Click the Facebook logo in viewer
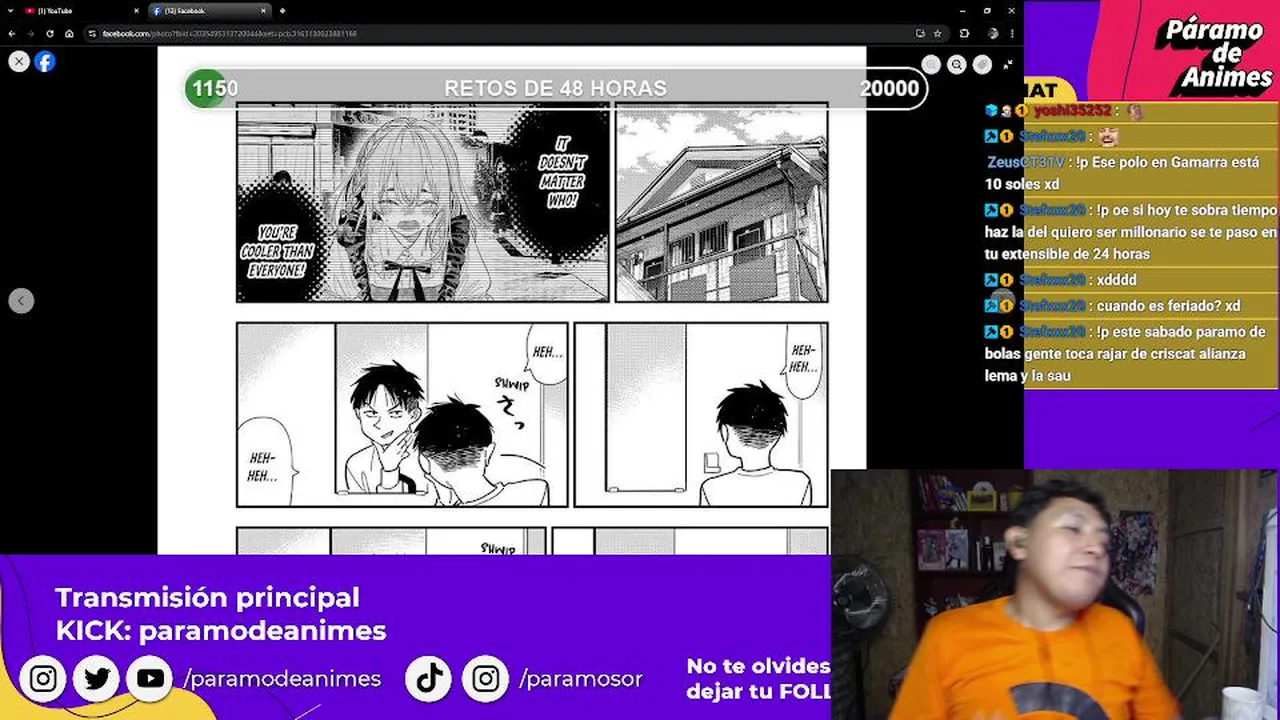 click(45, 62)
